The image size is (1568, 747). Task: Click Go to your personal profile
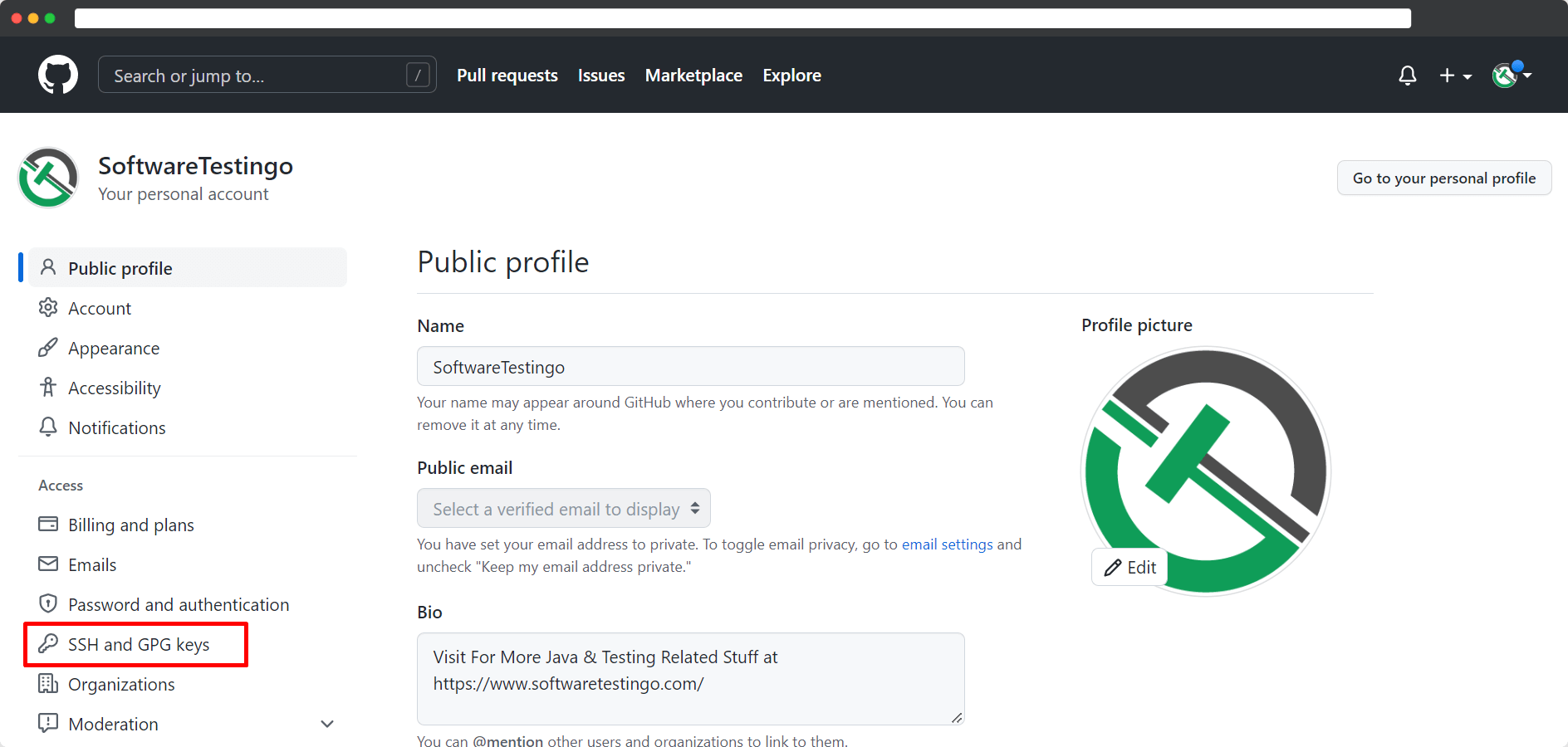coord(1444,178)
